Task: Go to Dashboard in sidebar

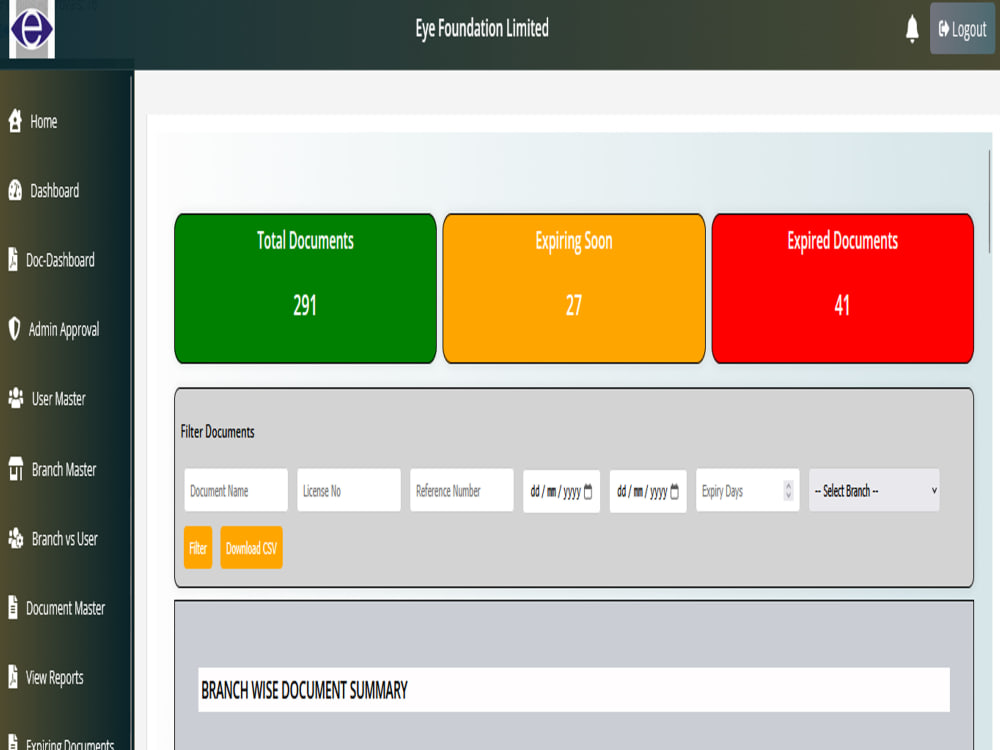Action: (54, 190)
